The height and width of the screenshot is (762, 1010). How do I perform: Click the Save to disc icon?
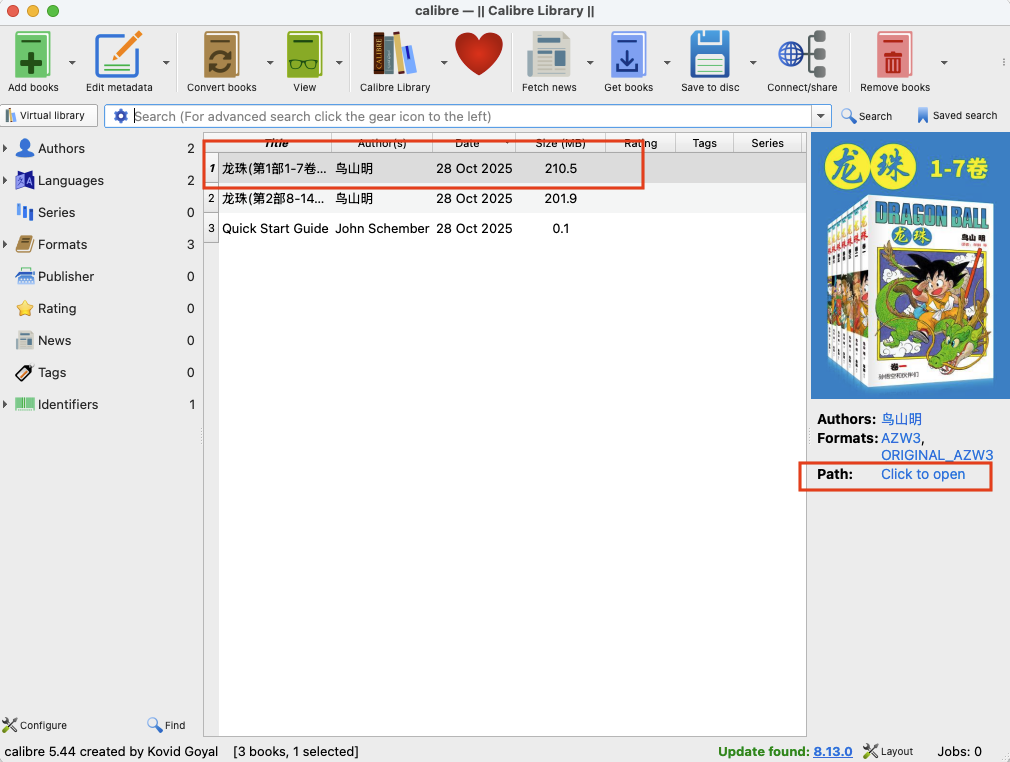[x=710, y=55]
